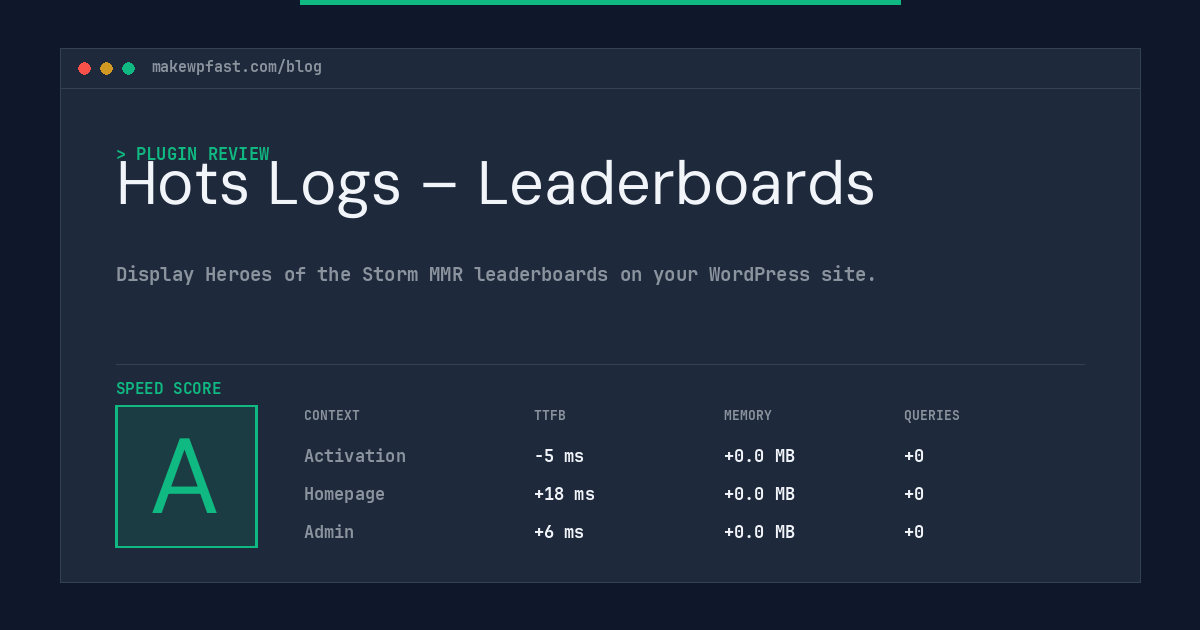Click the Activation queries value +0
1200x630 pixels.
click(914, 456)
